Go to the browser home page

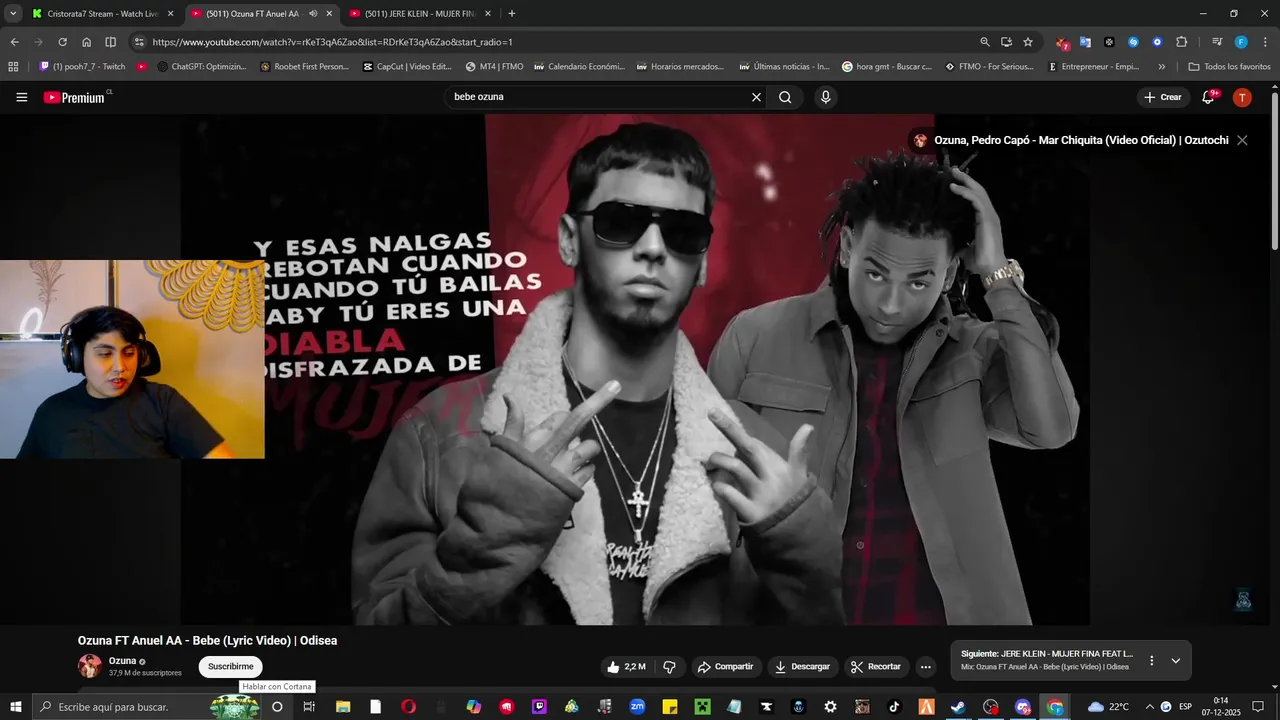[86, 42]
